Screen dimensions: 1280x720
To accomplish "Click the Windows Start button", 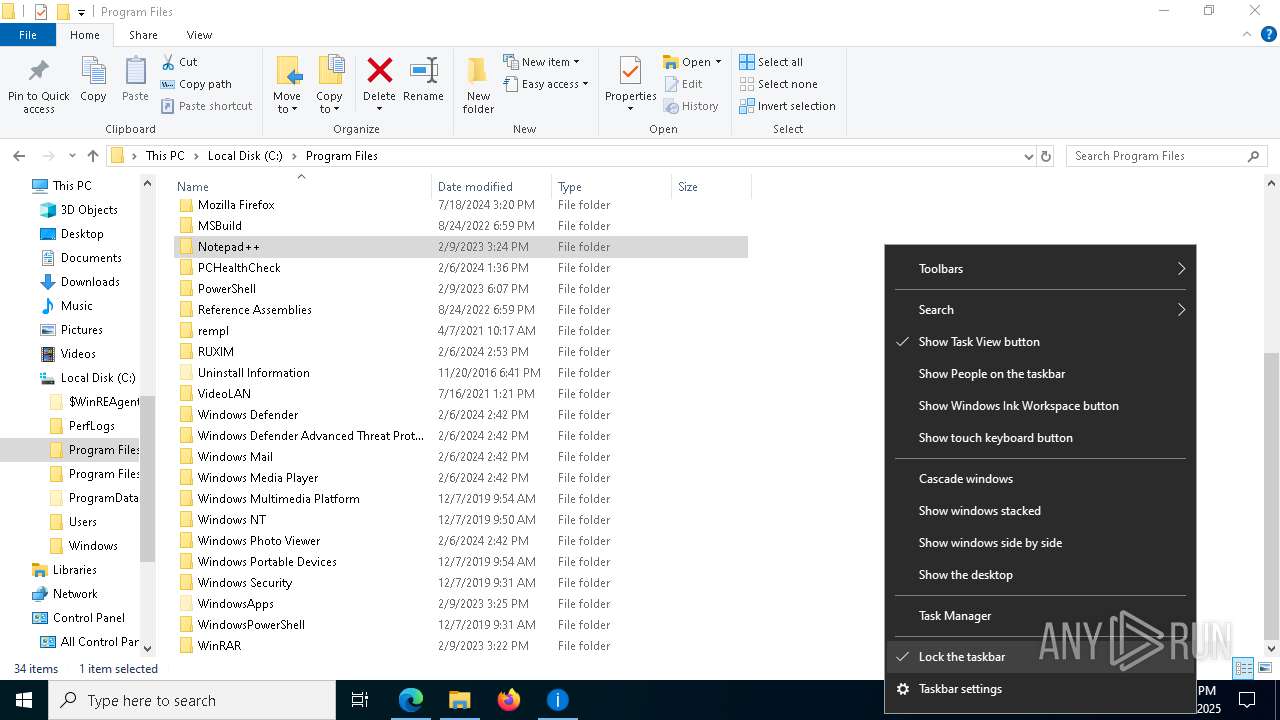I will [x=23, y=700].
